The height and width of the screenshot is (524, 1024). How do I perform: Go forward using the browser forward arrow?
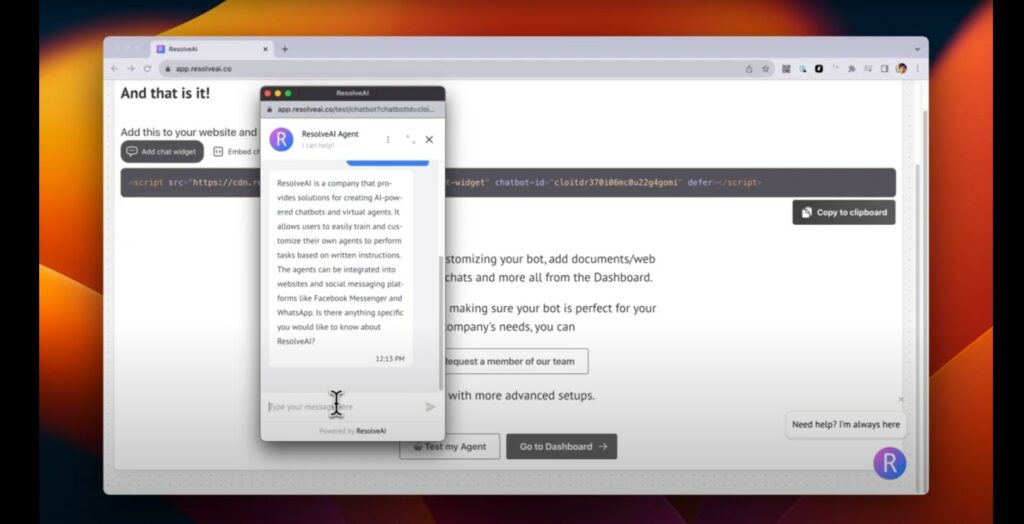(x=131, y=69)
